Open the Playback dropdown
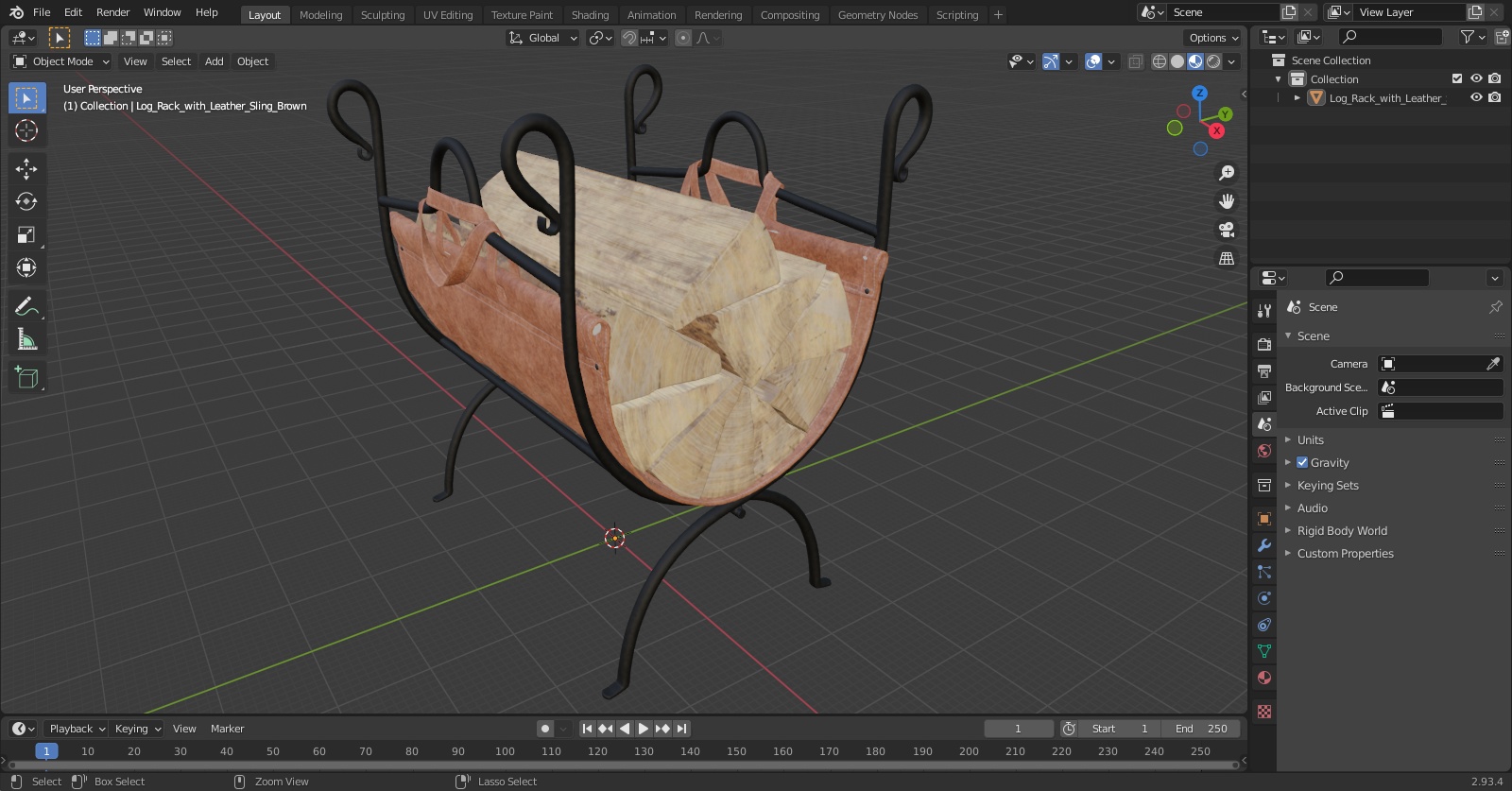The height and width of the screenshot is (791, 1512). (77, 729)
